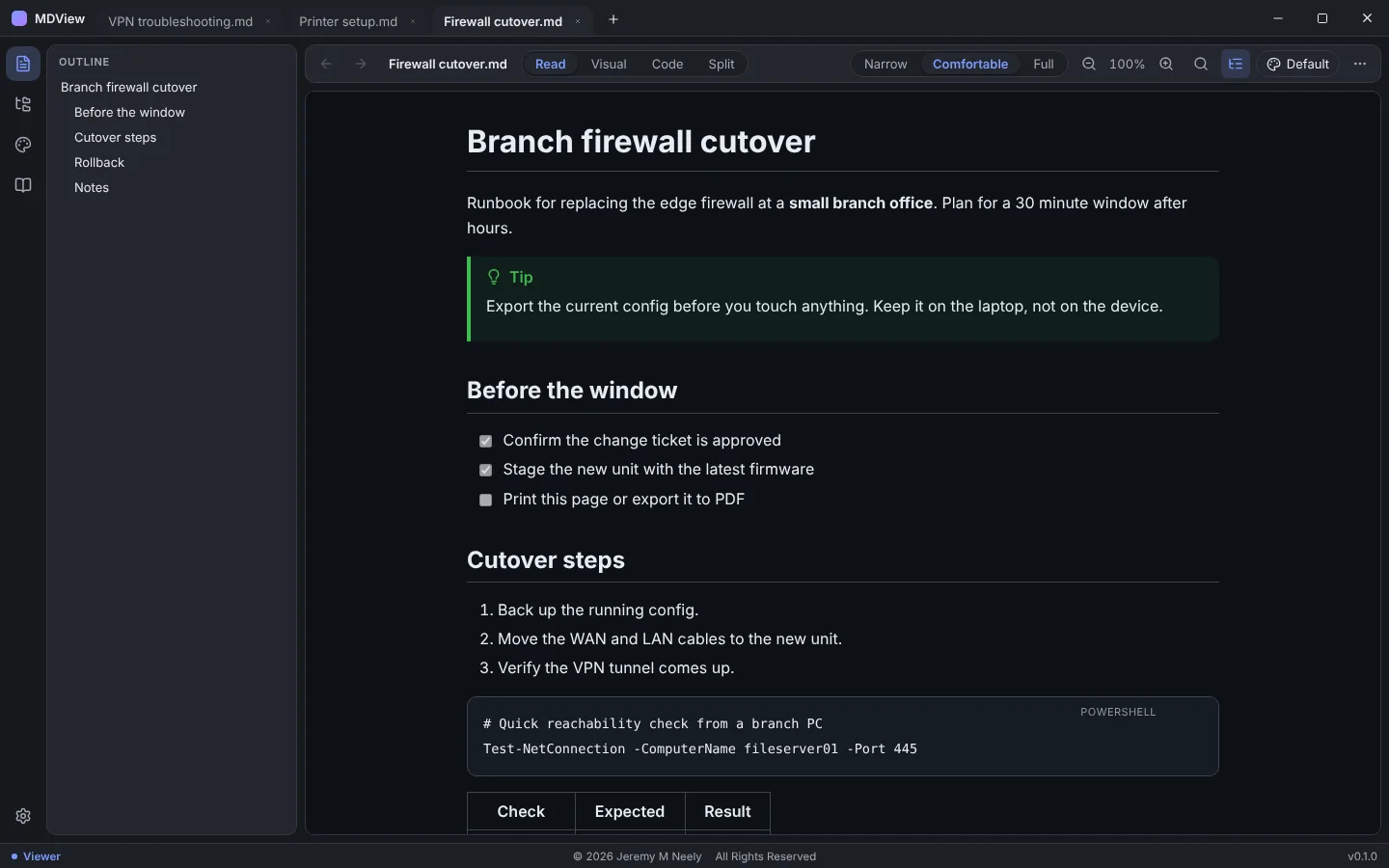Open the more options ellipsis menu
1389x868 pixels.
pyautogui.click(x=1360, y=64)
